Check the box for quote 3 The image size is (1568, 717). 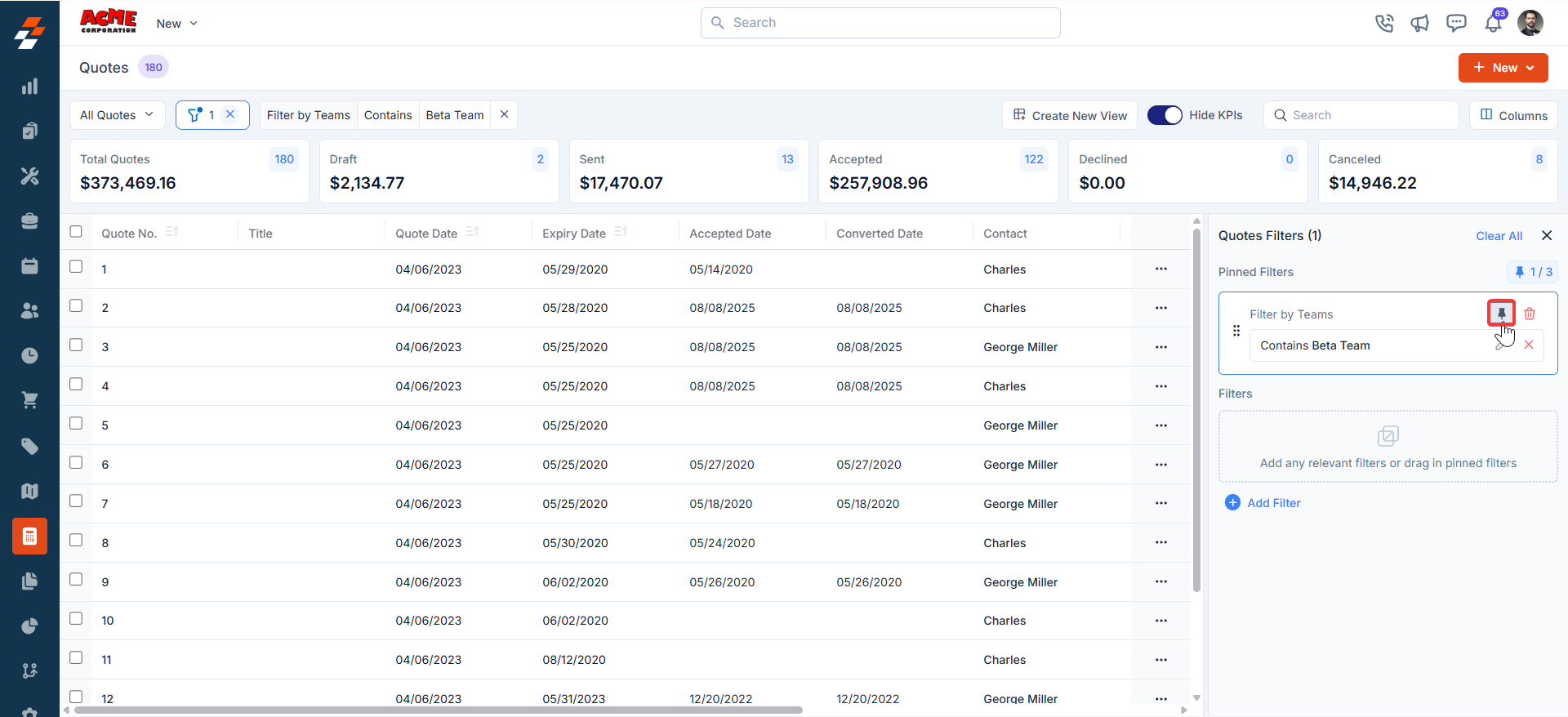tap(76, 345)
